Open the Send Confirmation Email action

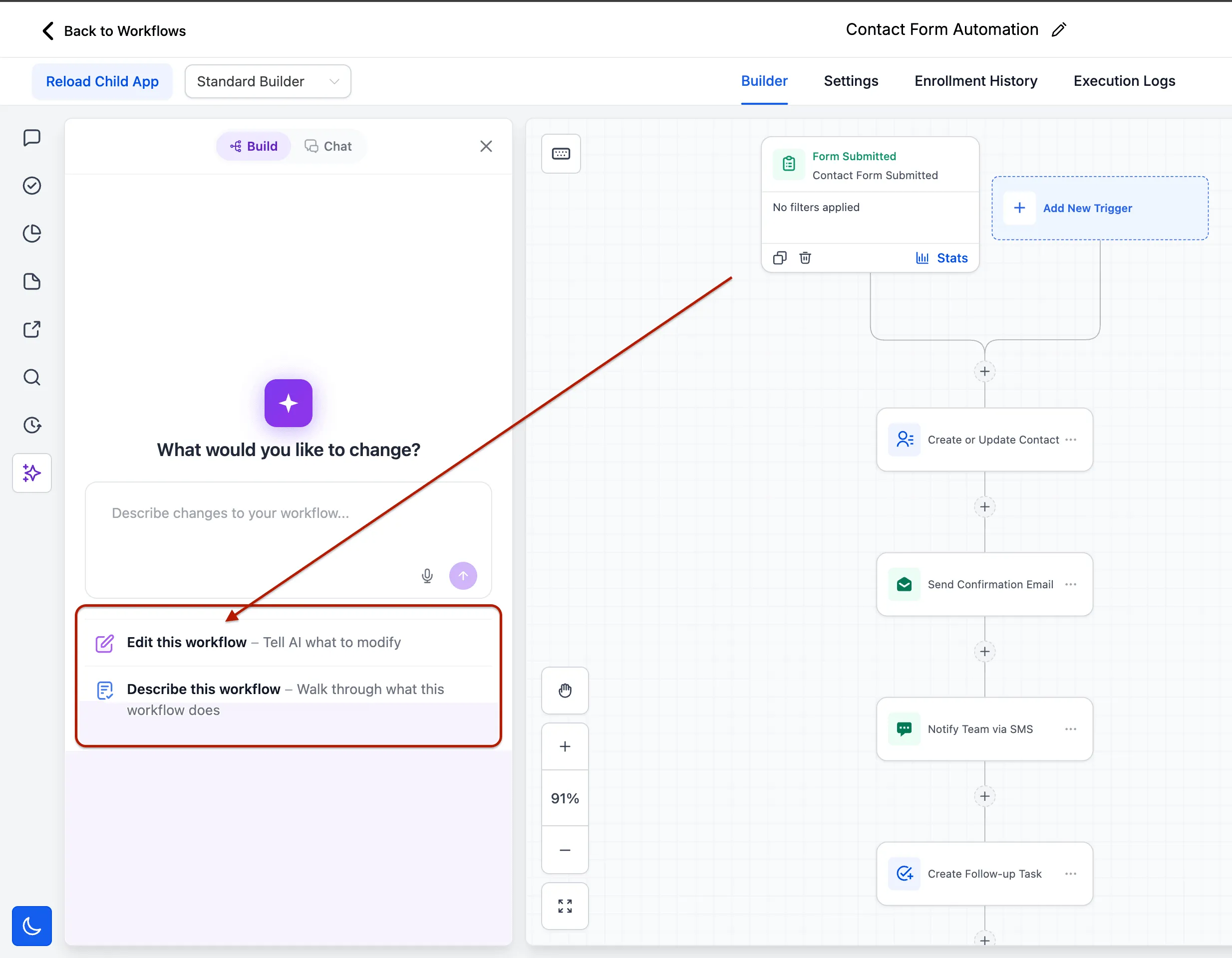(984, 585)
